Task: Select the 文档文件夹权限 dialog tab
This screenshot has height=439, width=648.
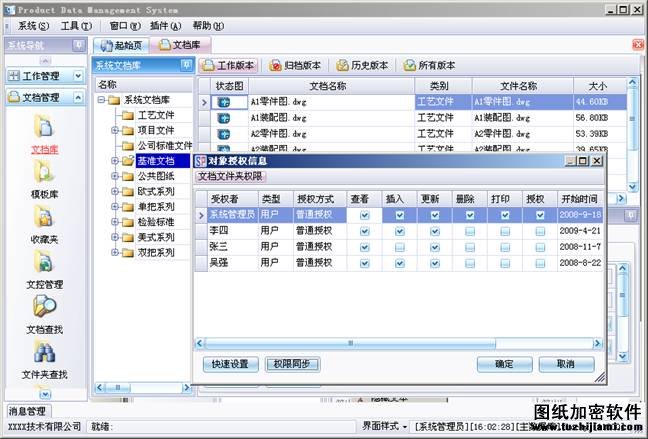Action: click(230, 177)
